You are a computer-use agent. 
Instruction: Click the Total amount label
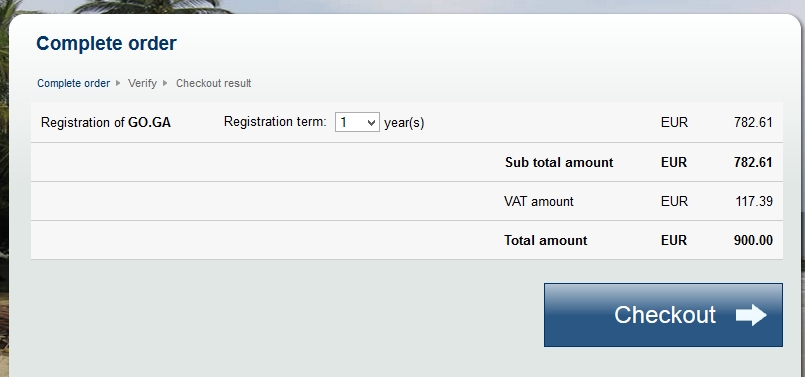(x=546, y=240)
